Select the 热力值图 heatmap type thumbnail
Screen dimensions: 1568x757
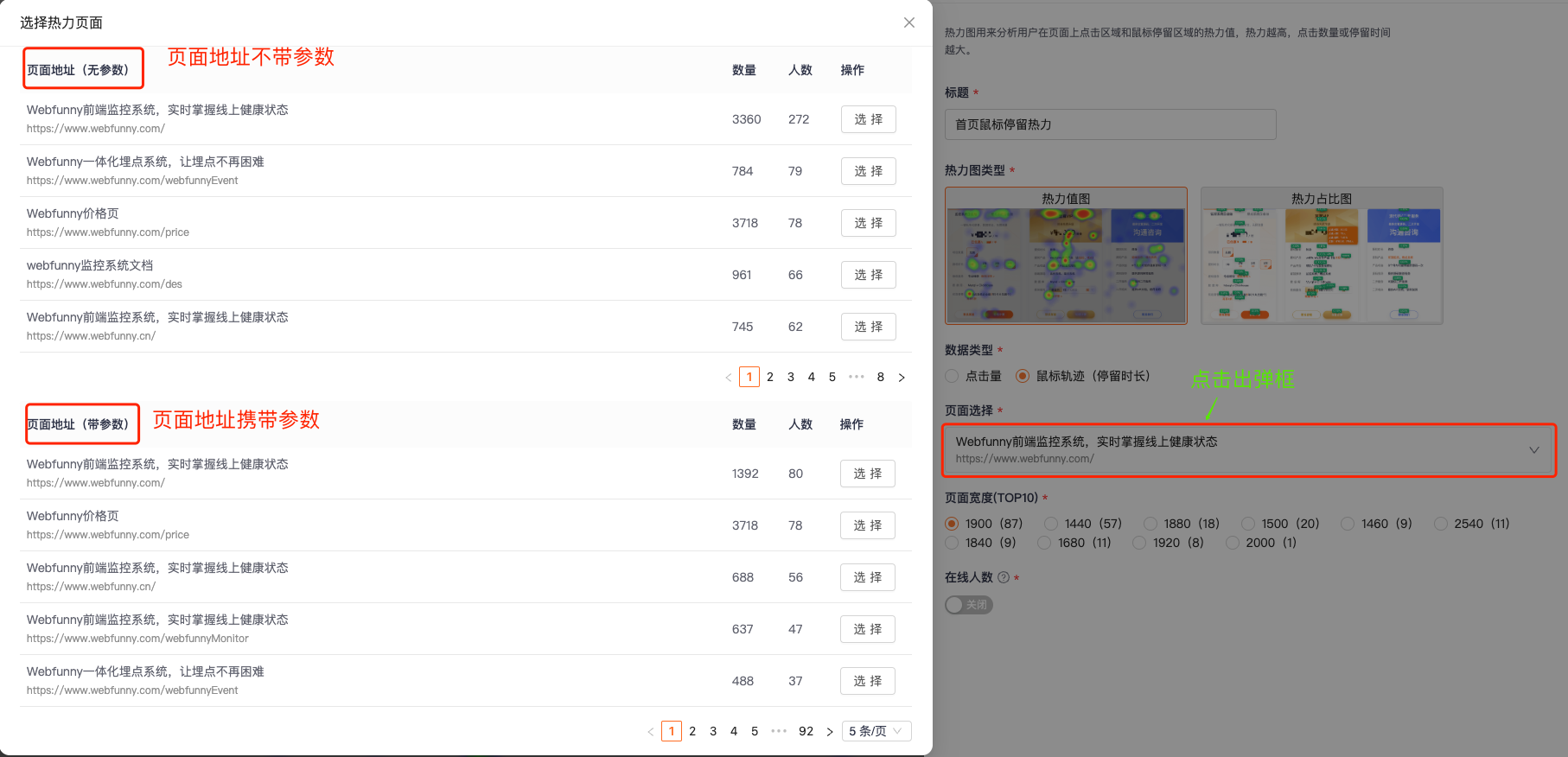(1066, 256)
